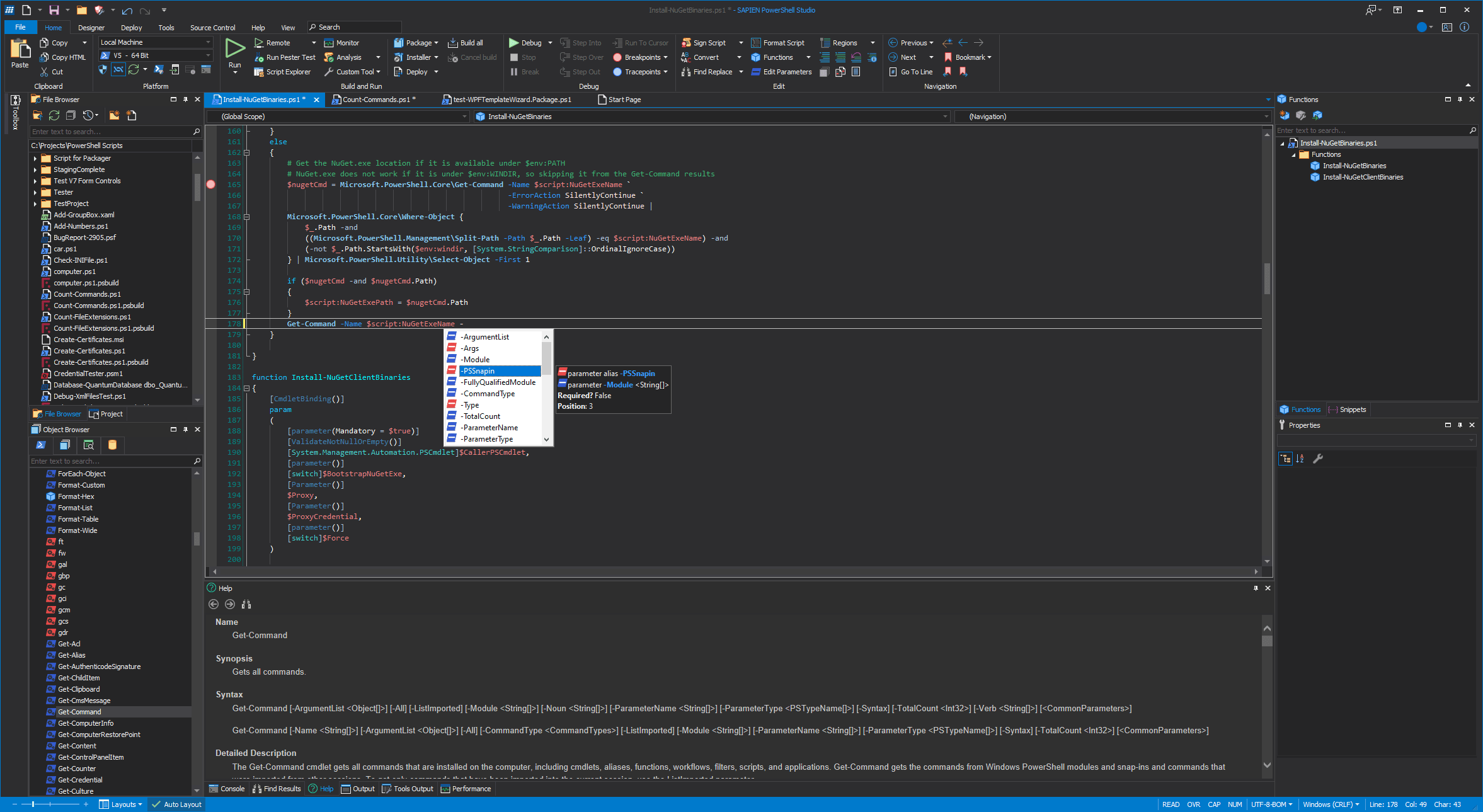Screen dimensions: 1483x812
Task: Click the alphabetical sort icon in Properties
Action: [1300, 459]
